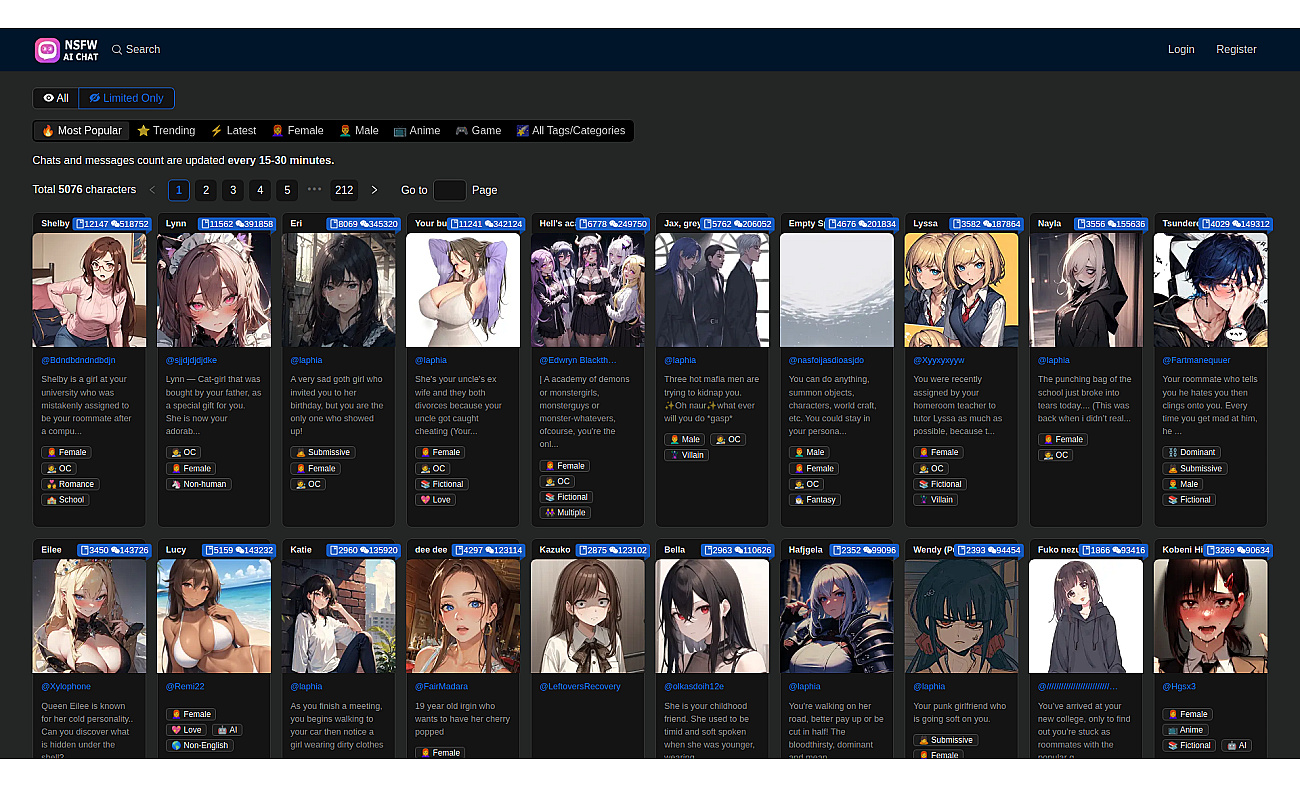Open Lynn character thumbnail
Viewport: 1300px width, 788px height.
point(214,290)
